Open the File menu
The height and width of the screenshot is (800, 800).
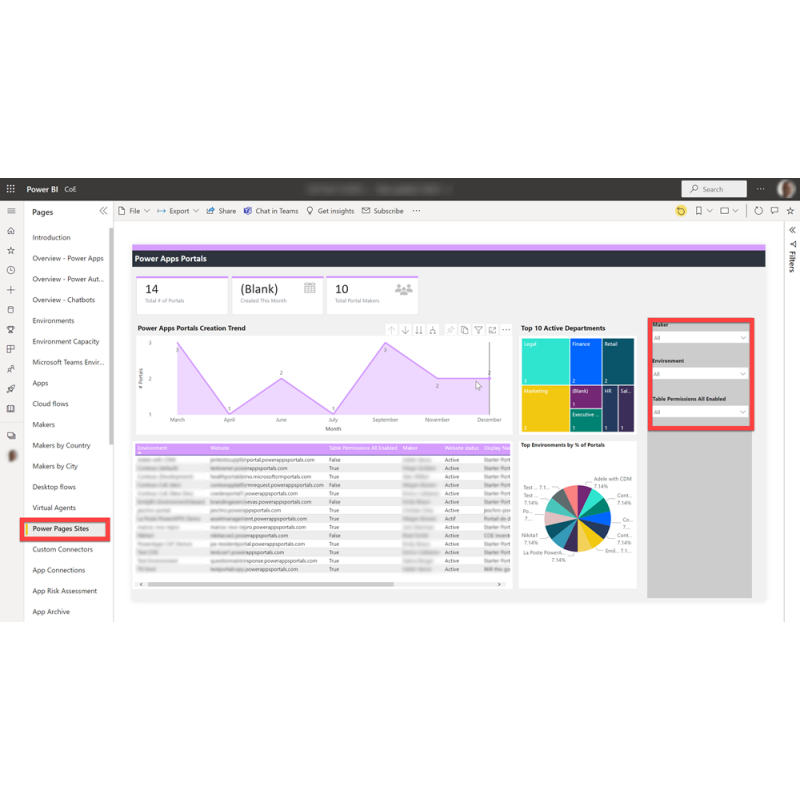pyautogui.click(x=134, y=211)
